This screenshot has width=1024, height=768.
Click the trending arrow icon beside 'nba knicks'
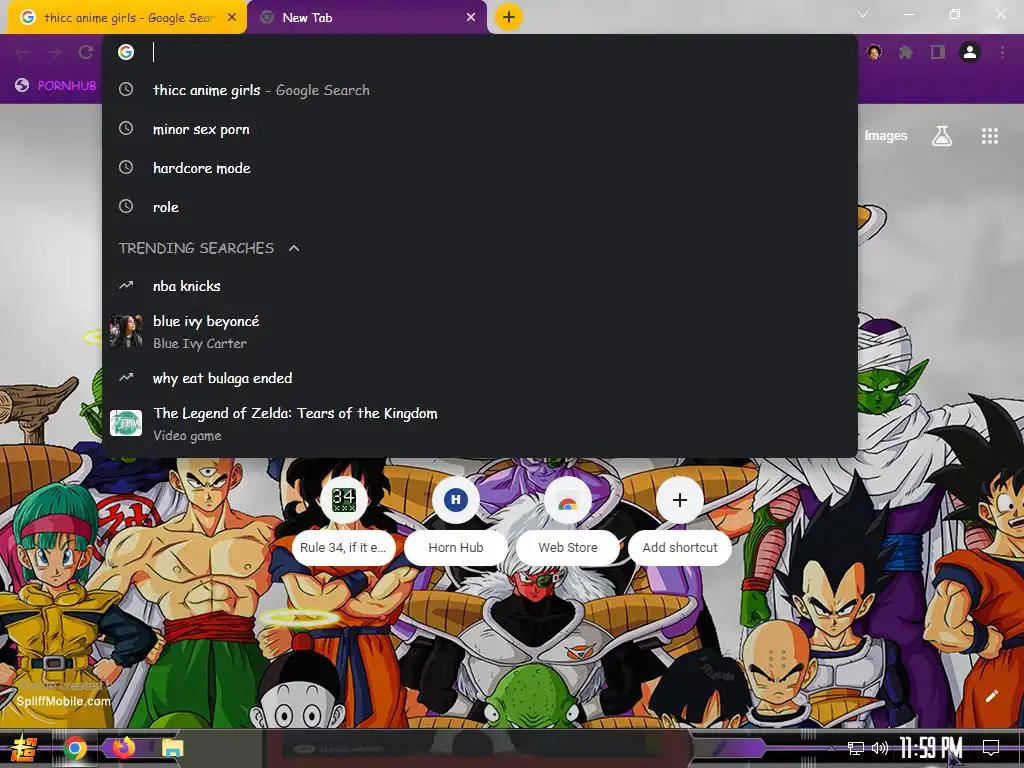click(126, 285)
